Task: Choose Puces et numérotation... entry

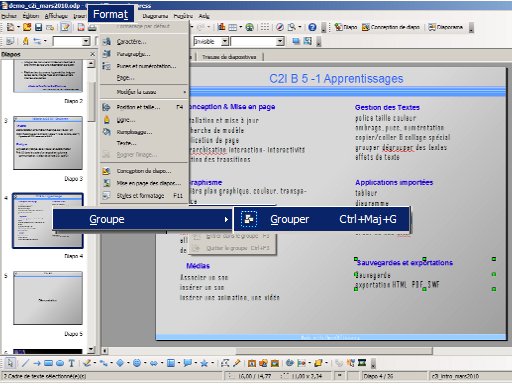Action: click(x=144, y=66)
